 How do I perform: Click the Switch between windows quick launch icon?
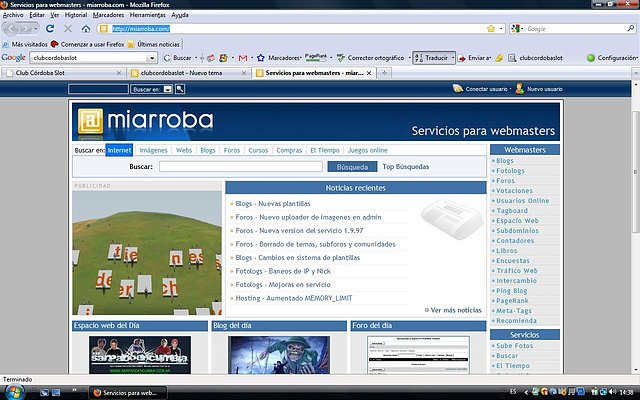56,392
